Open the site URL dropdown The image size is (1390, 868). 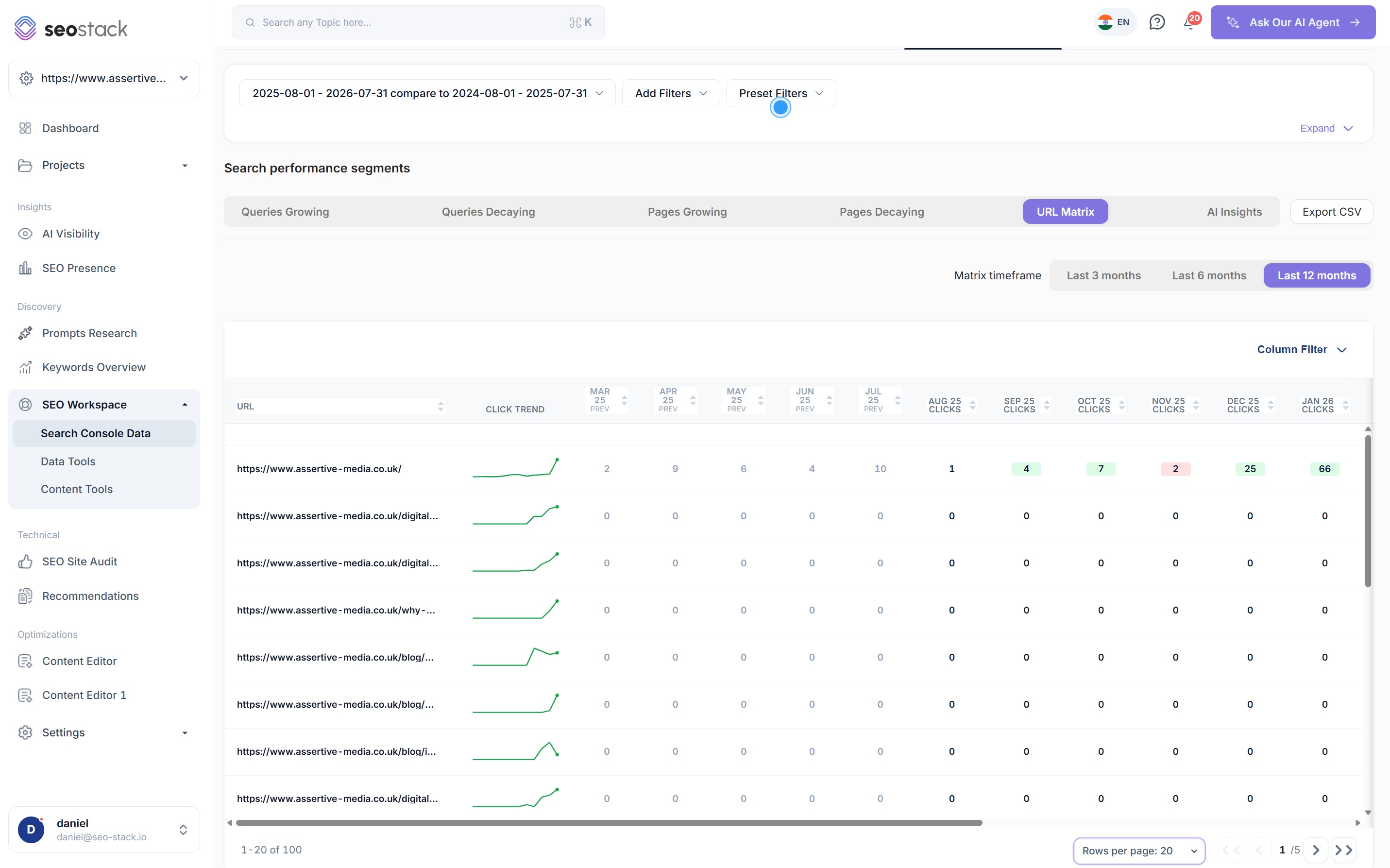coord(104,78)
